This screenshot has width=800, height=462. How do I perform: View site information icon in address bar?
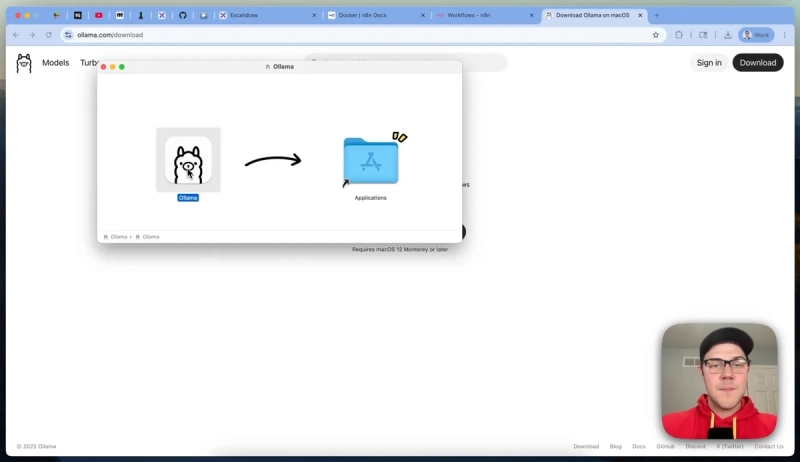pyautogui.click(x=68, y=35)
